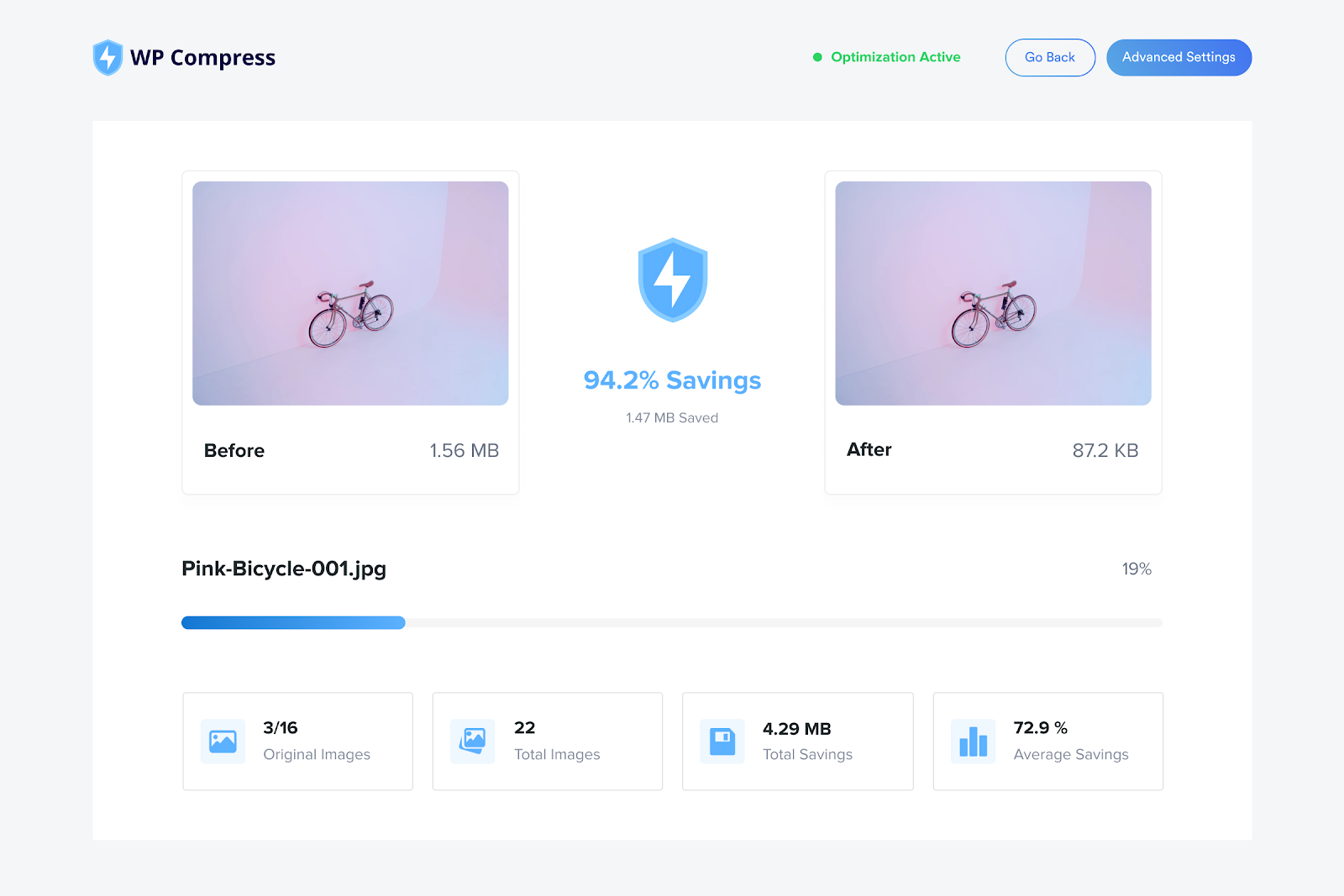Click the Optimization Active status label

click(x=895, y=57)
